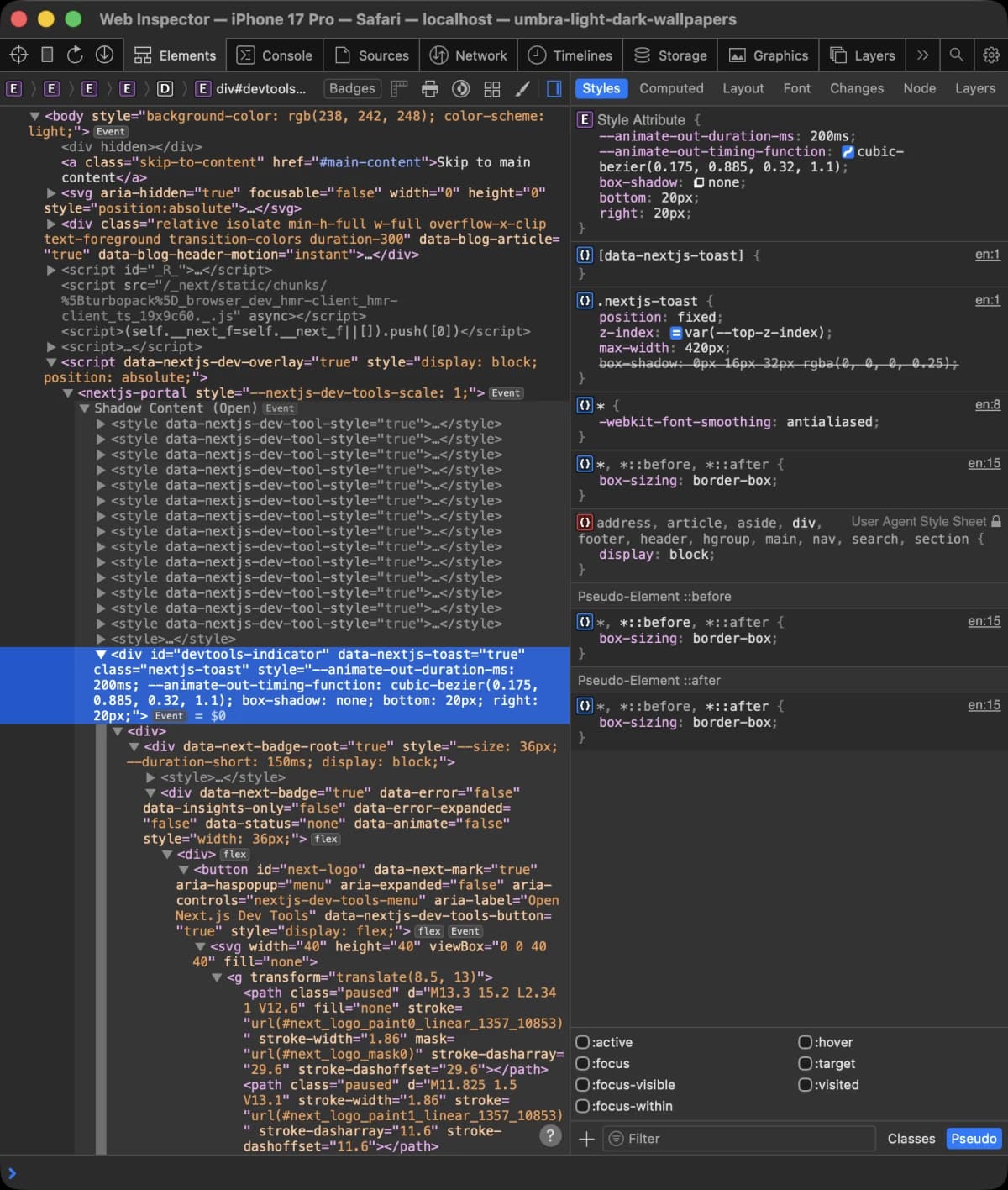Collapse the div#devtools-indicator node
The width and height of the screenshot is (1008, 1190).
(x=101, y=654)
